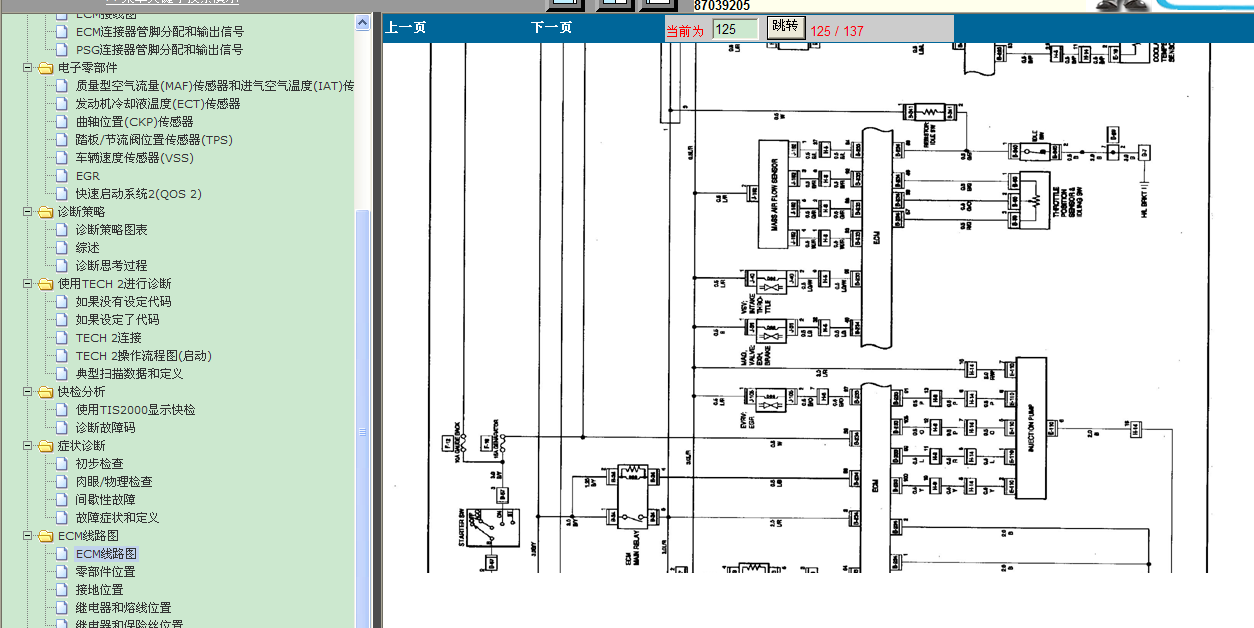
Task: Click page icon beside 接地位置
Action: coord(62,590)
